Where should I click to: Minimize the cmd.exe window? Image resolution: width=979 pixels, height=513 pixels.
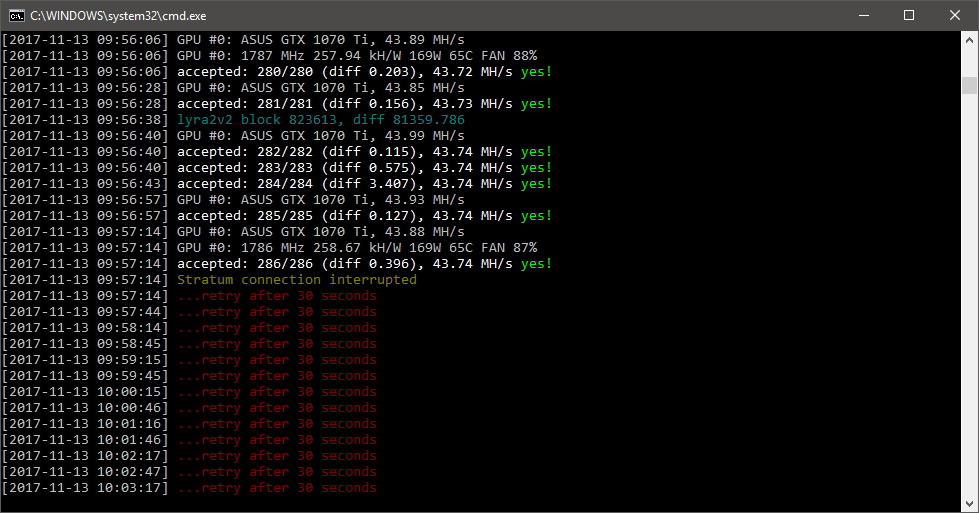[x=864, y=16]
